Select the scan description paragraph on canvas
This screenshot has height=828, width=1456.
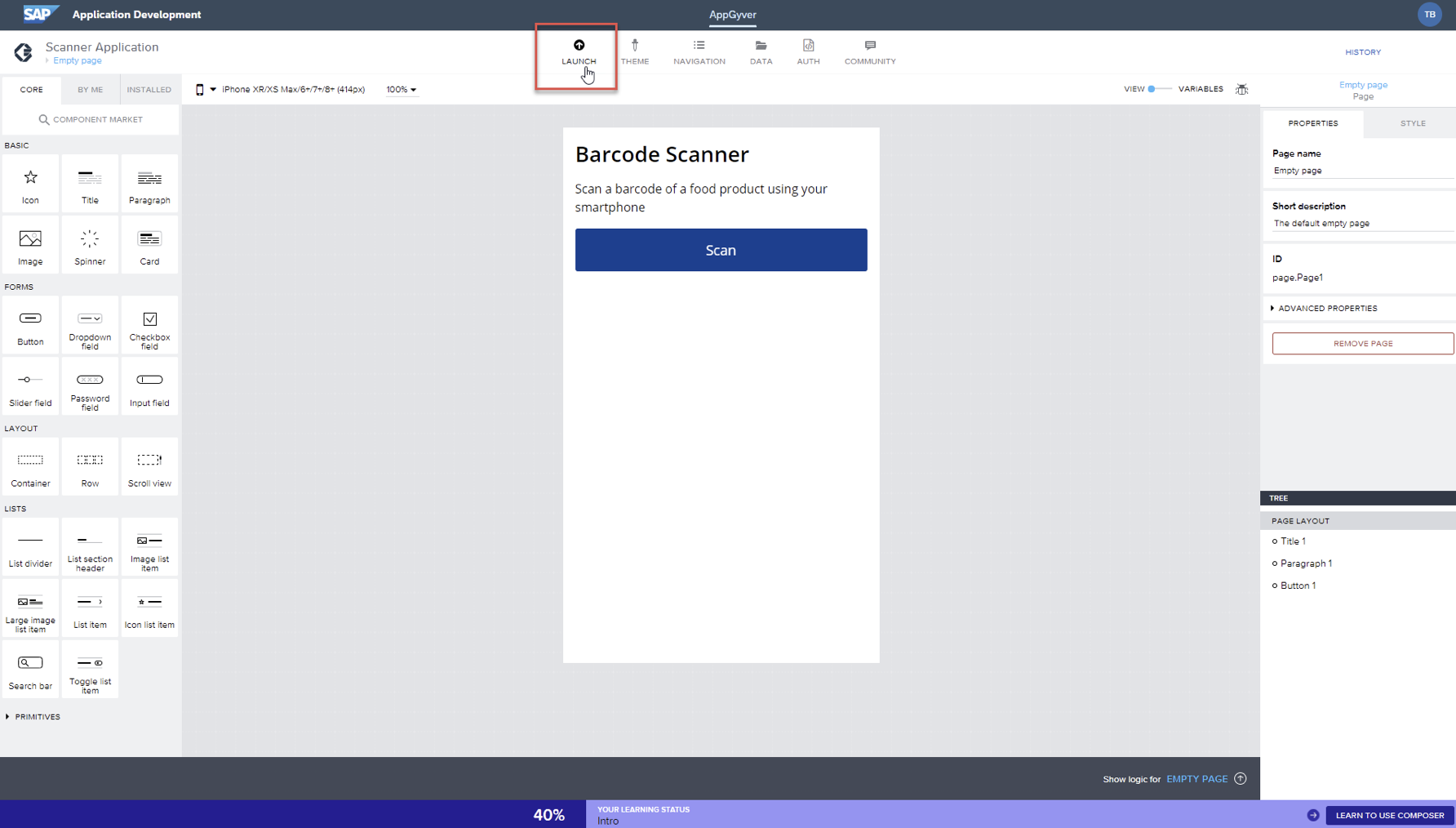coord(701,198)
